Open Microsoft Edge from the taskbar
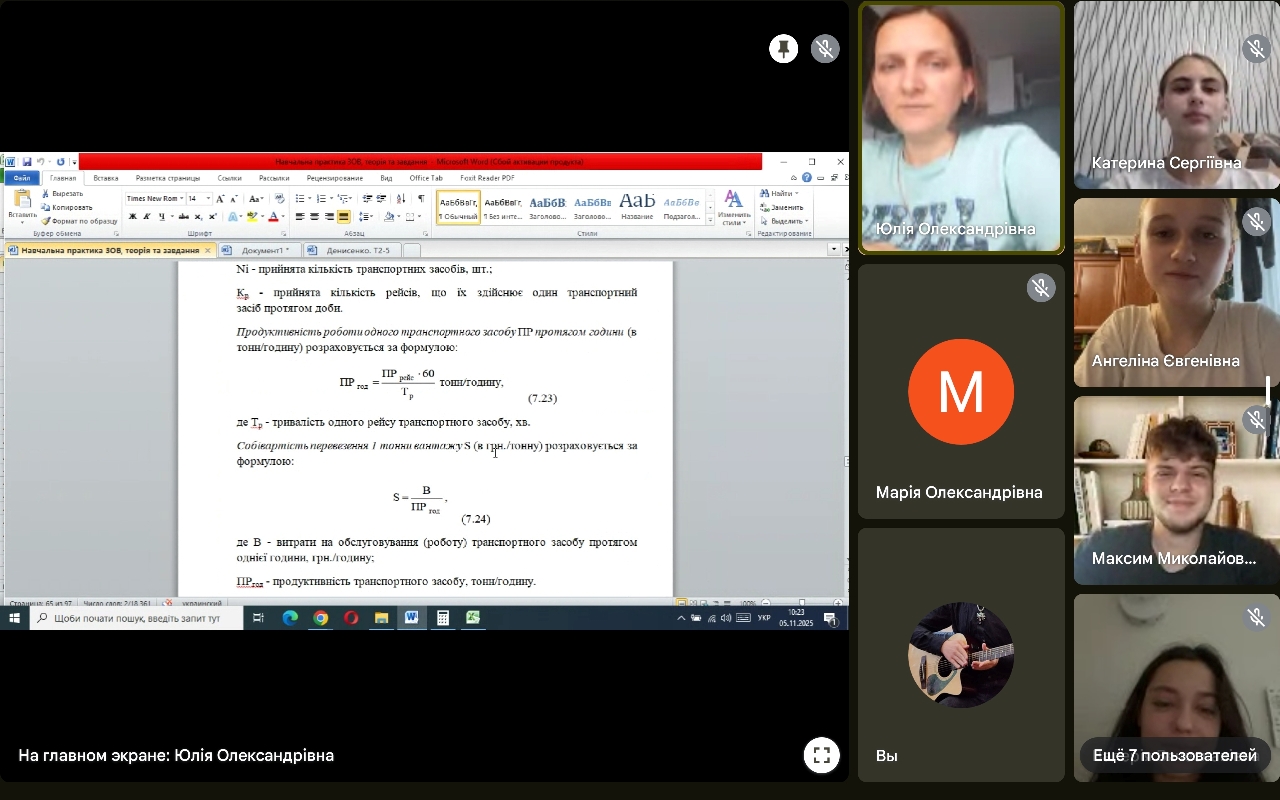This screenshot has height=800, width=1280. pyautogui.click(x=290, y=618)
